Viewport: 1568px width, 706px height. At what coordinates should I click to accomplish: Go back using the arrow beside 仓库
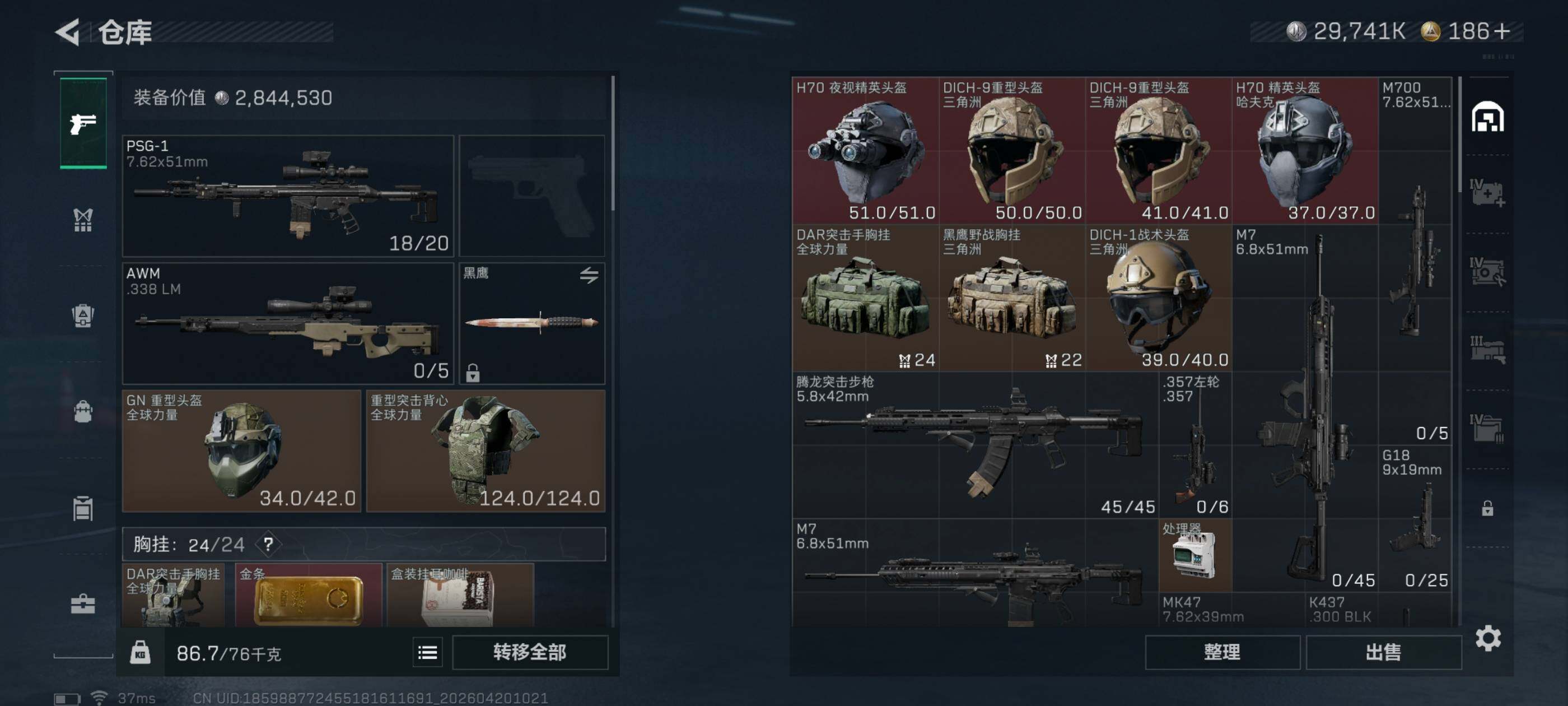pos(68,32)
